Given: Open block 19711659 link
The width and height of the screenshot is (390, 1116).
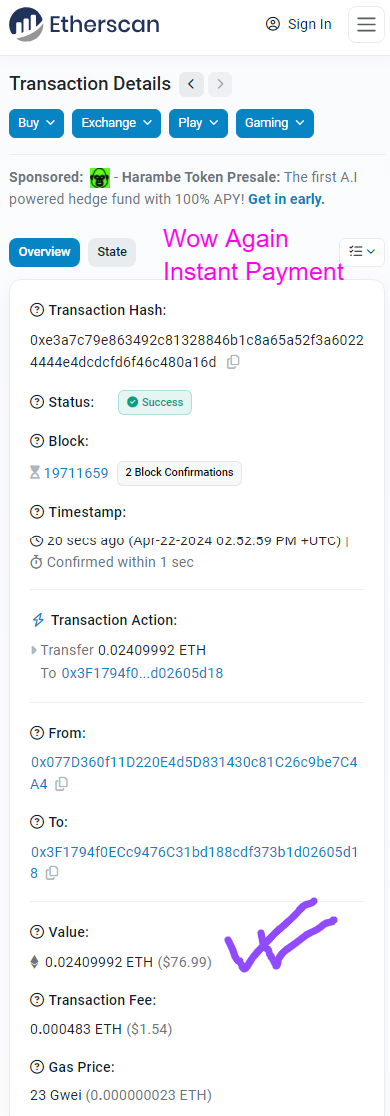Looking at the screenshot, I should [76, 473].
